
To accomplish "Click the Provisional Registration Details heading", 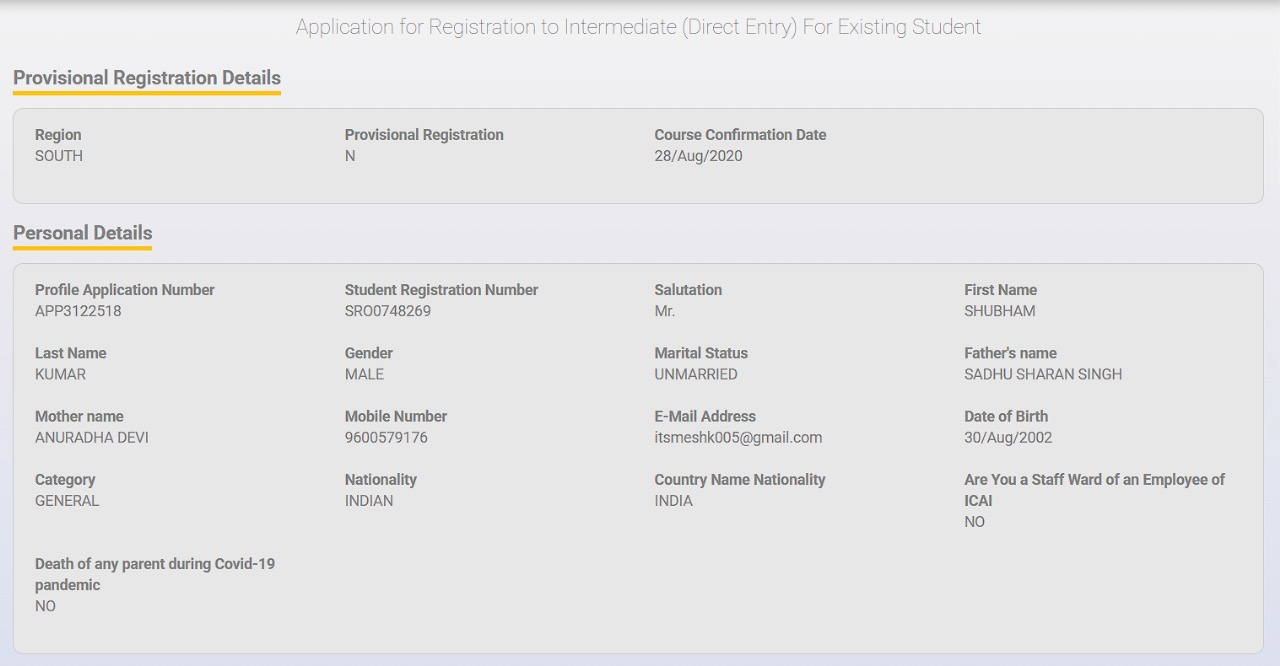I will [147, 78].
